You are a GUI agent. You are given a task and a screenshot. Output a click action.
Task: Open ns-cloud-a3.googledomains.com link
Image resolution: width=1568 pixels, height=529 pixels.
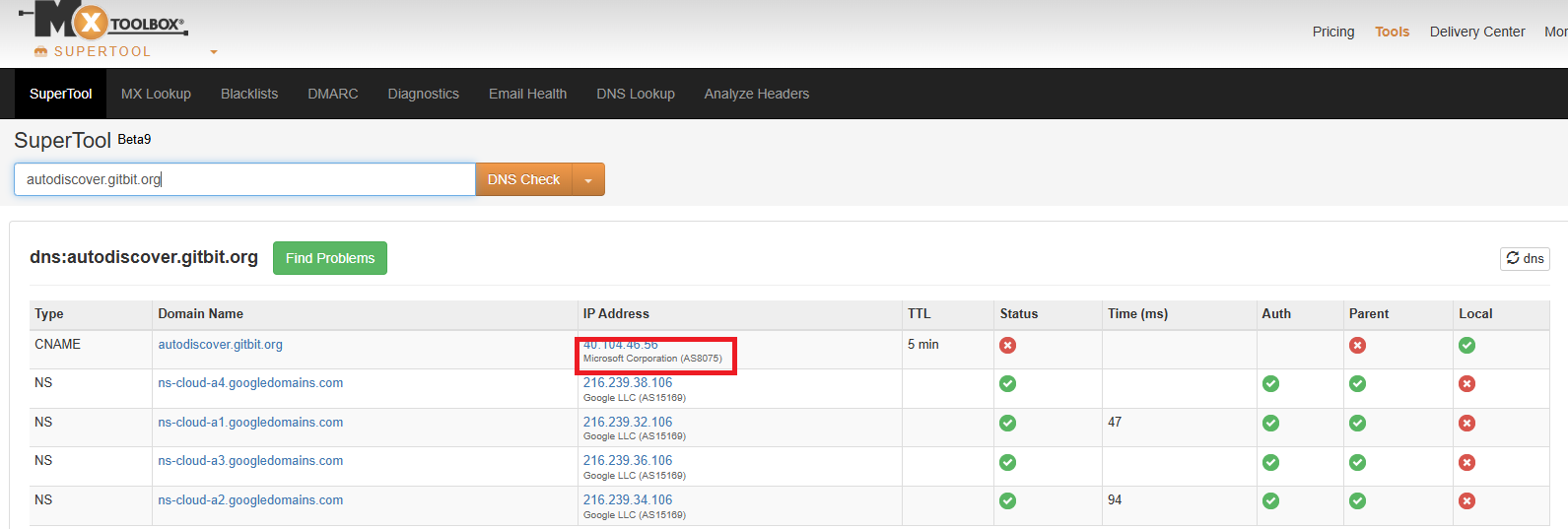(x=250, y=460)
